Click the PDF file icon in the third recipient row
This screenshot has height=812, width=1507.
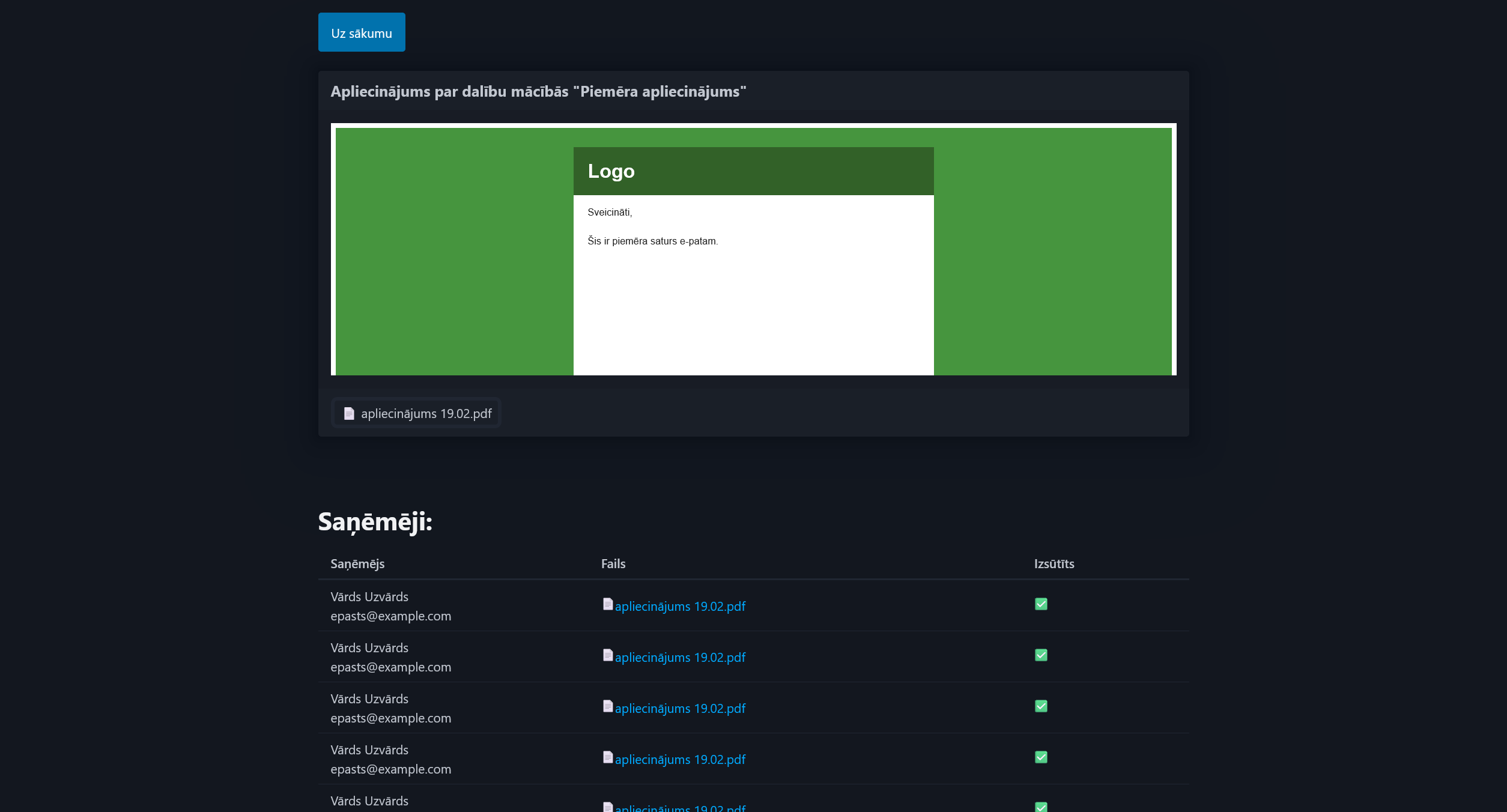(x=608, y=706)
